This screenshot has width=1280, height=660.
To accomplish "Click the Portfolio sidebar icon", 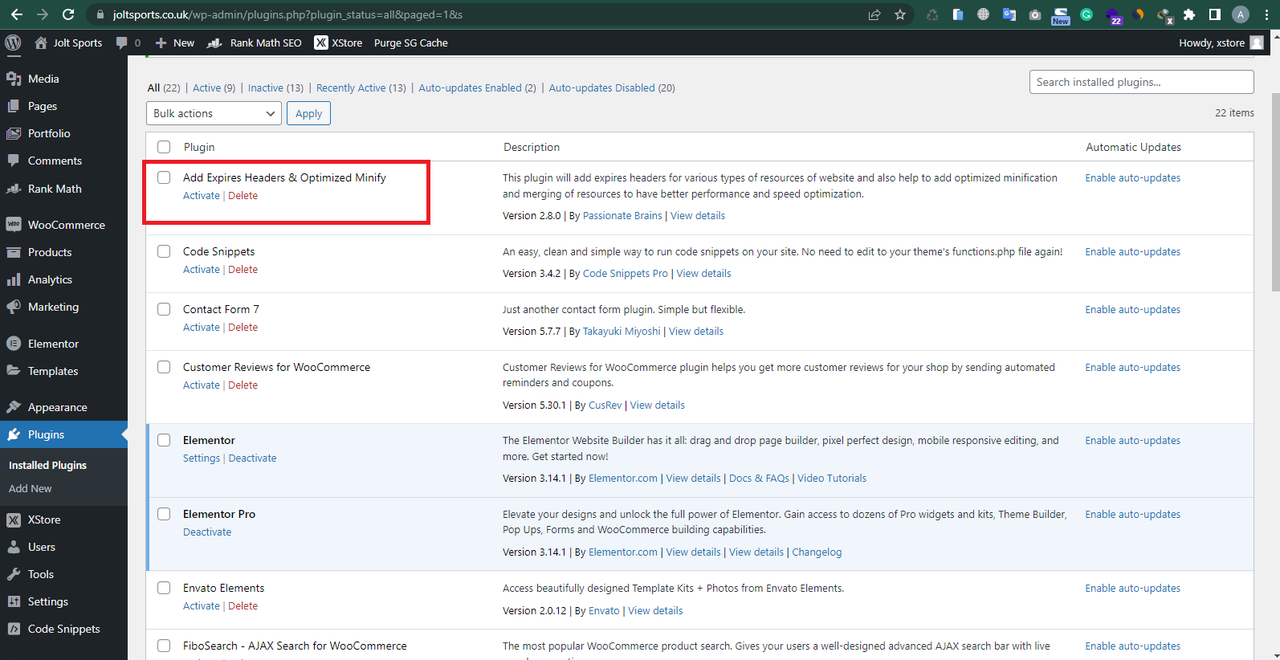I will [14, 133].
